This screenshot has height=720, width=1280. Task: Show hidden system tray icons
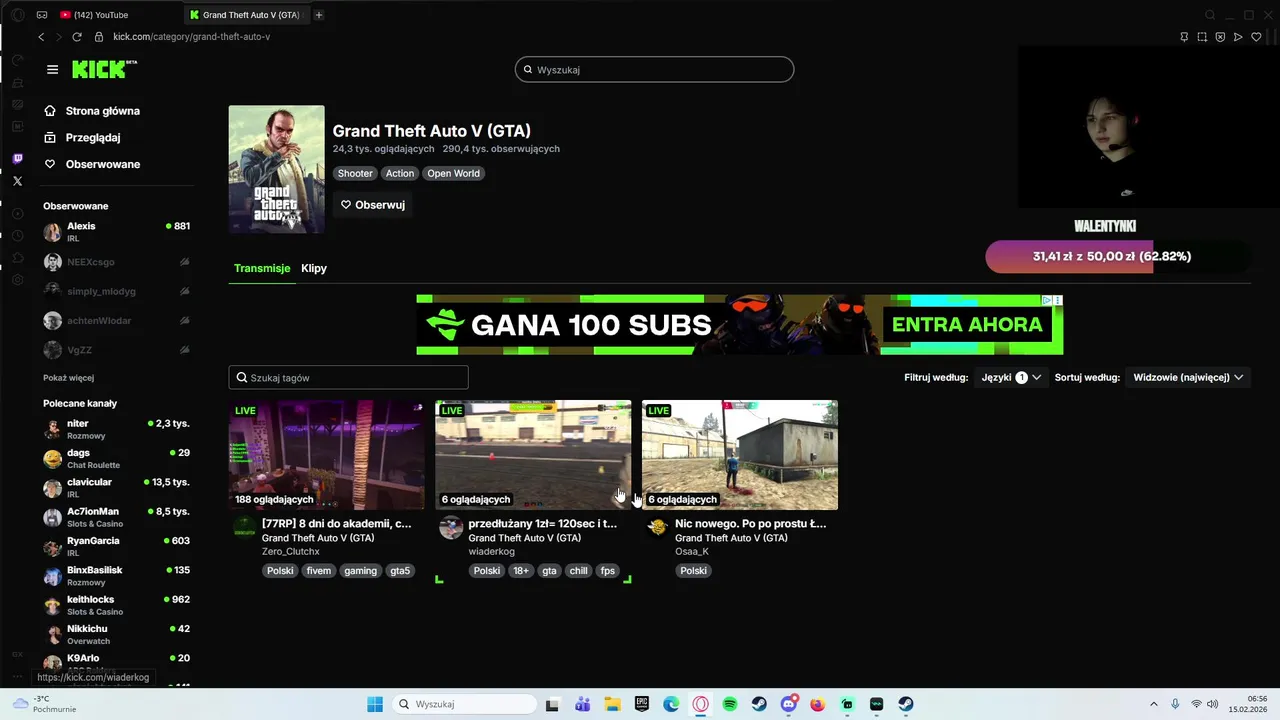click(x=1153, y=704)
